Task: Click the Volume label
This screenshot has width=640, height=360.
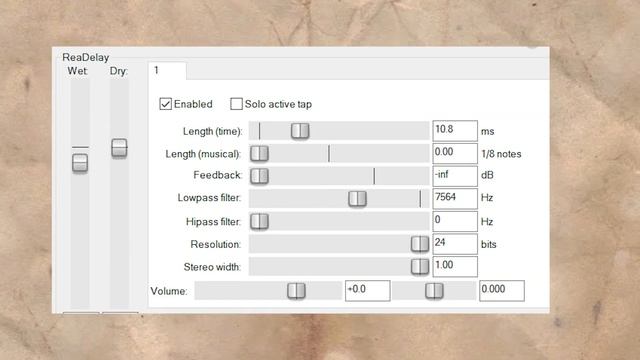Action: (169, 291)
